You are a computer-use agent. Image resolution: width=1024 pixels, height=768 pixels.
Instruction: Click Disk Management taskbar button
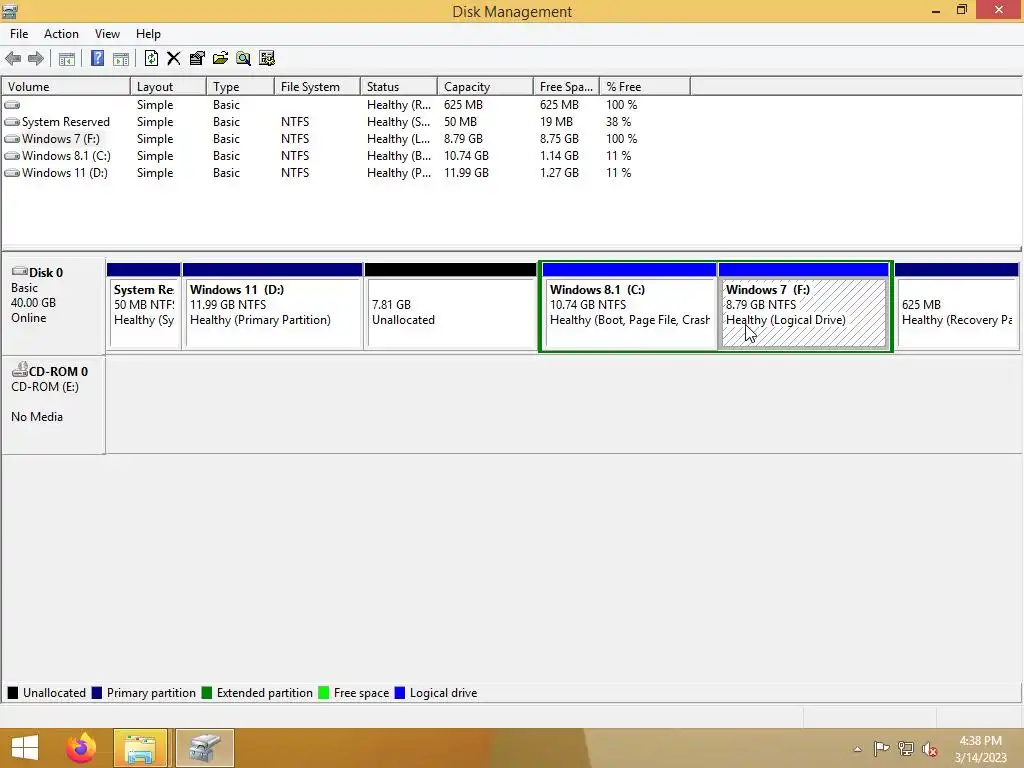click(x=204, y=748)
